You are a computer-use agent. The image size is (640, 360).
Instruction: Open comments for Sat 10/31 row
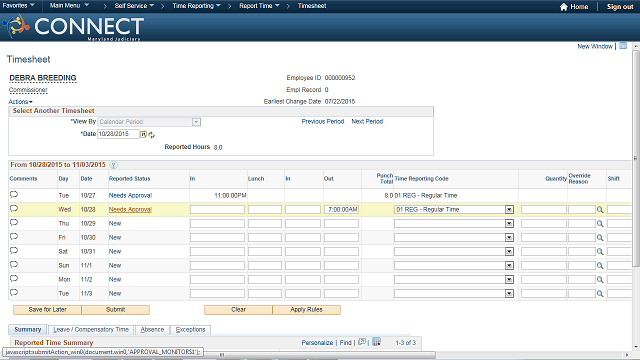(x=14, y=251)
